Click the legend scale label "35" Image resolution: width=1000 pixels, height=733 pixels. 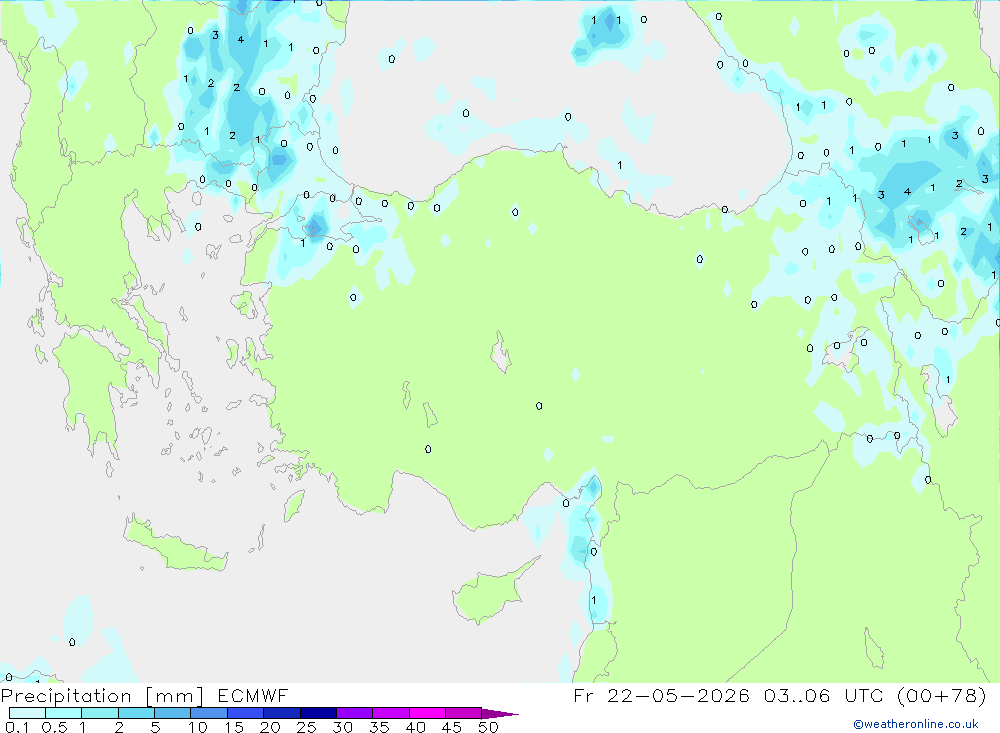pos(379,727)
